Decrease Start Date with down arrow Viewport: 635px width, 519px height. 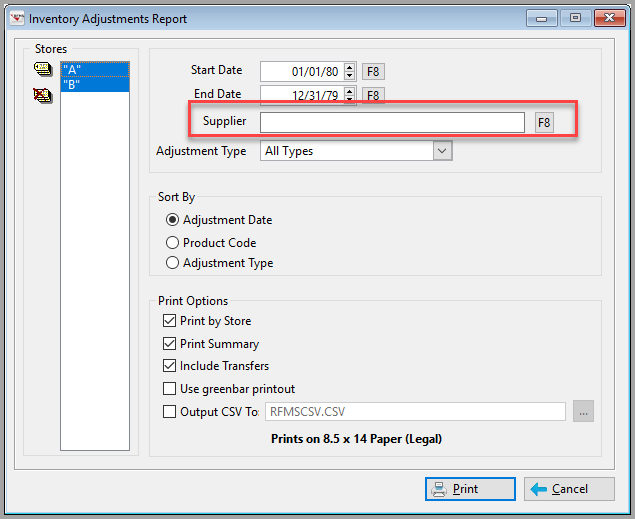[349, 76]
